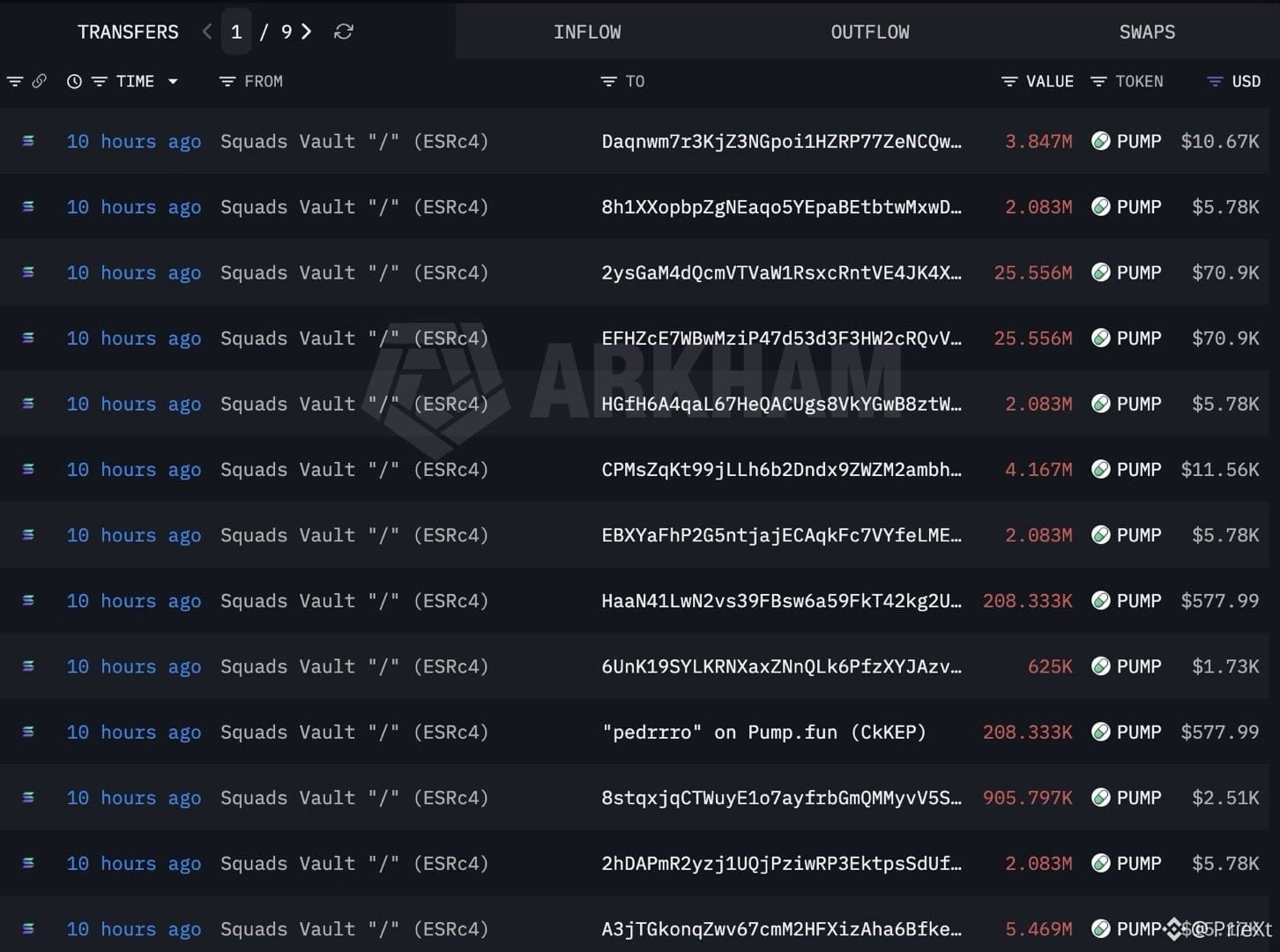Screen dimensions: 1280x952
Task: Open the TIME column filter
Action: click(x=100, y=81)
